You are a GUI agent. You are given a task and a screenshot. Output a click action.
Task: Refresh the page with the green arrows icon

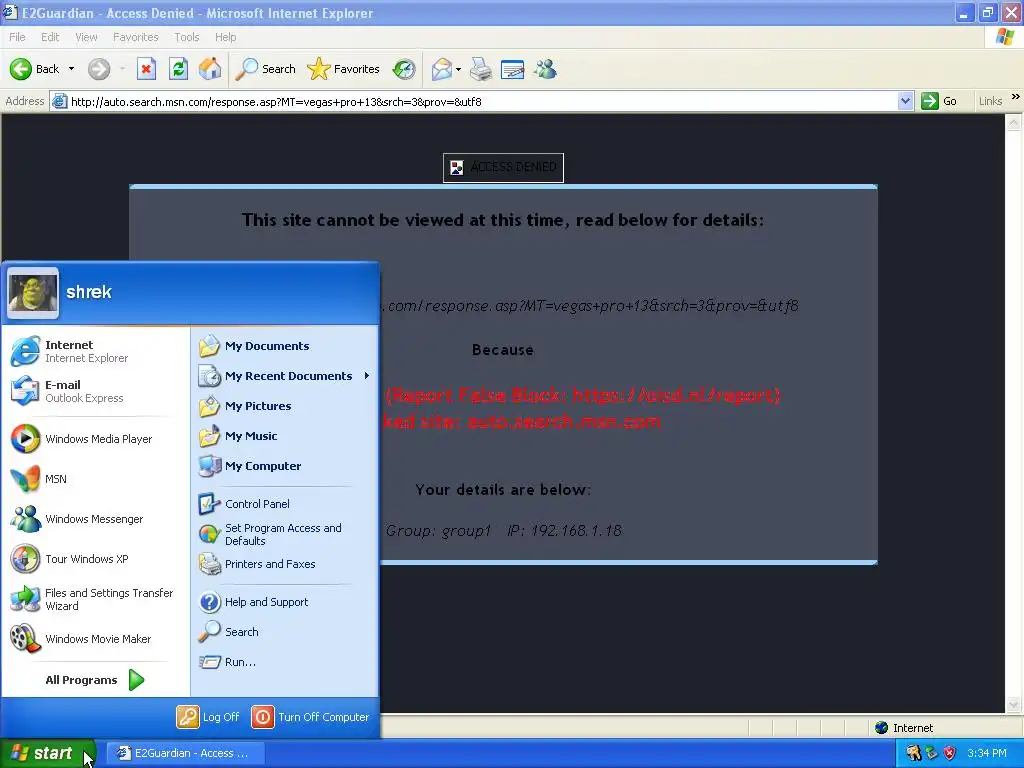[x=178, y=69]
